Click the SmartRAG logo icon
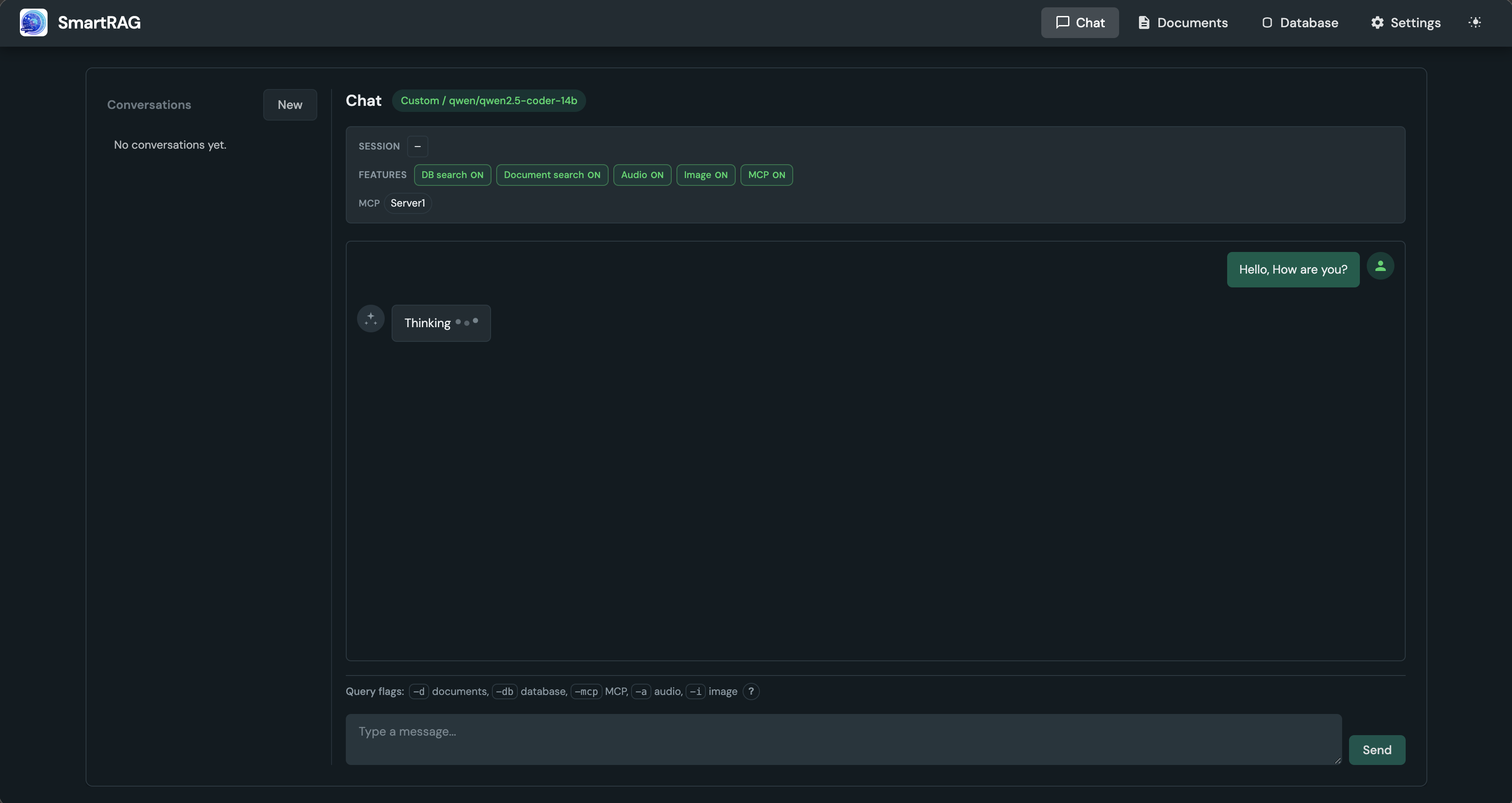The height and width of the screenshot is (803, 1512). [33, 22]
